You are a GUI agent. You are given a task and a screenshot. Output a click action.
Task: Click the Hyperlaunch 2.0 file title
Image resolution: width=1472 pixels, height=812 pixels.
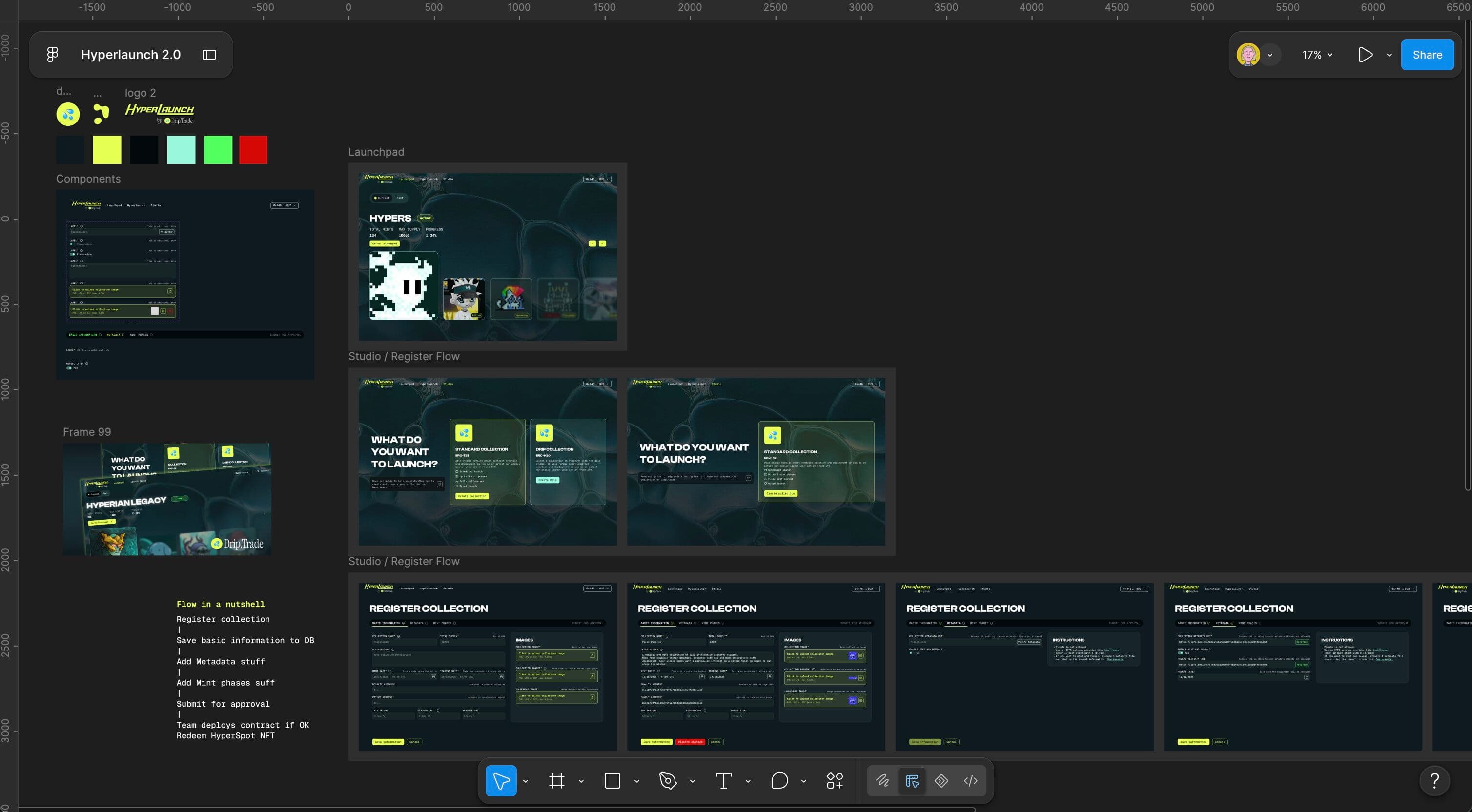click(x=131, y=55)
